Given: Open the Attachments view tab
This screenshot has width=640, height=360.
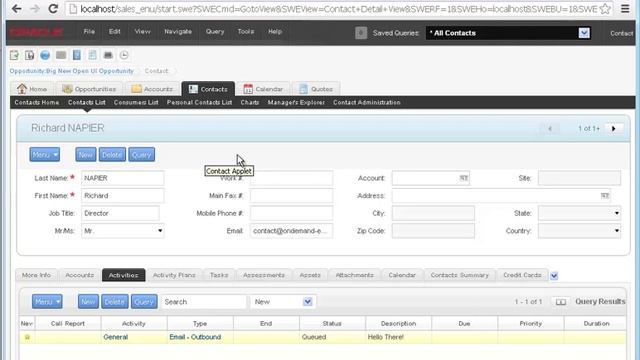Looking at the screenshot, I should [x=354, y=275].
